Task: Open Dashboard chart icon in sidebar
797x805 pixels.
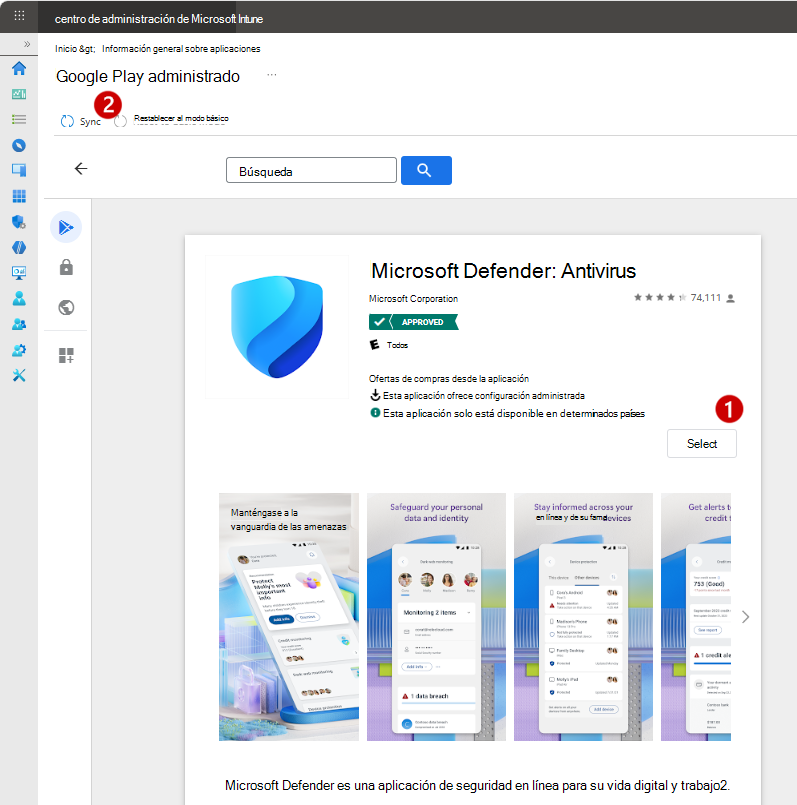Action: (19, 94)
